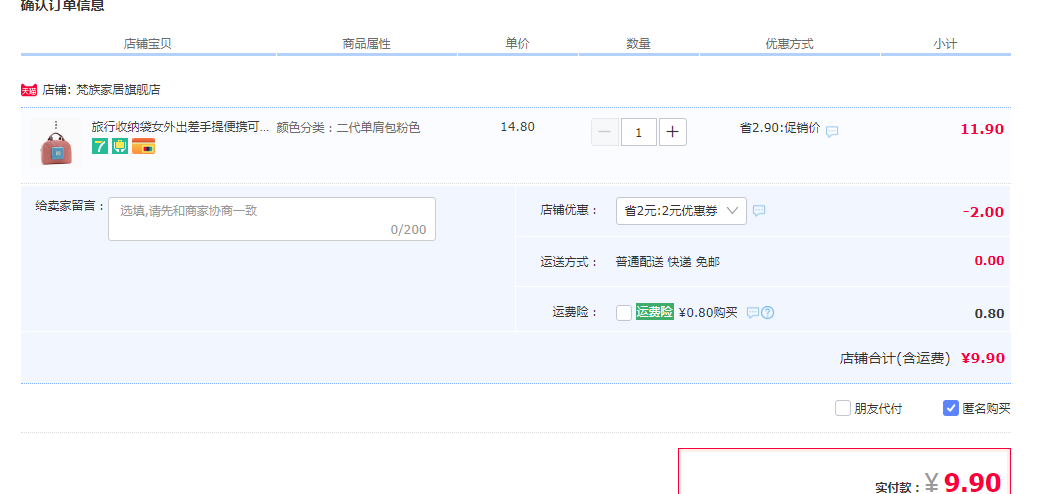Click the subtotal amount 11.90

tap(982, 129)
